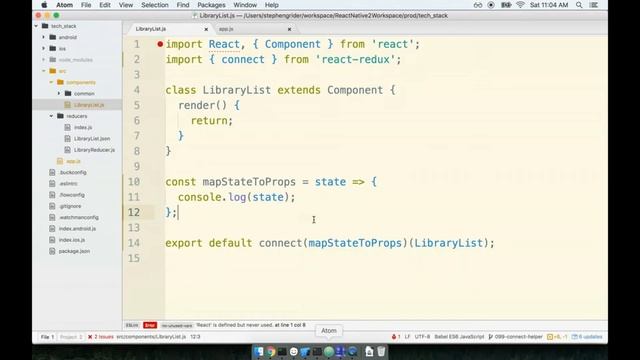Jump to 'at line 1 col 8' link
The height and width of the screenshot is (360, 640).
coord(290,325)
